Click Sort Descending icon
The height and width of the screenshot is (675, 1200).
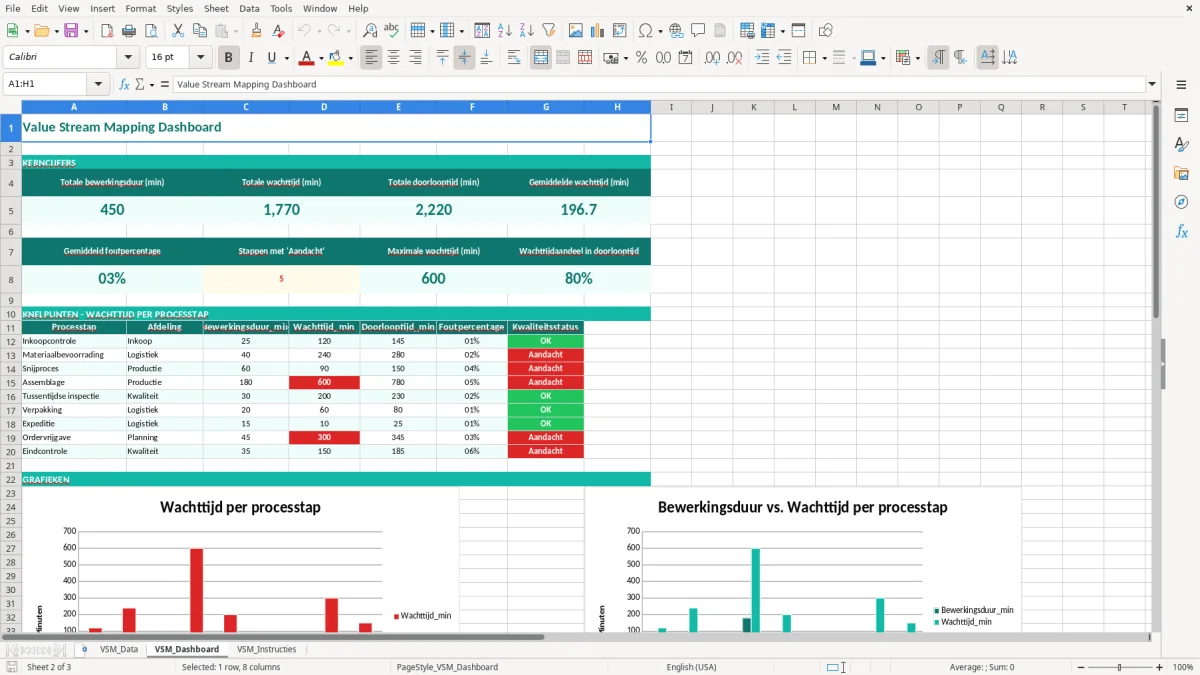(526, 31)
